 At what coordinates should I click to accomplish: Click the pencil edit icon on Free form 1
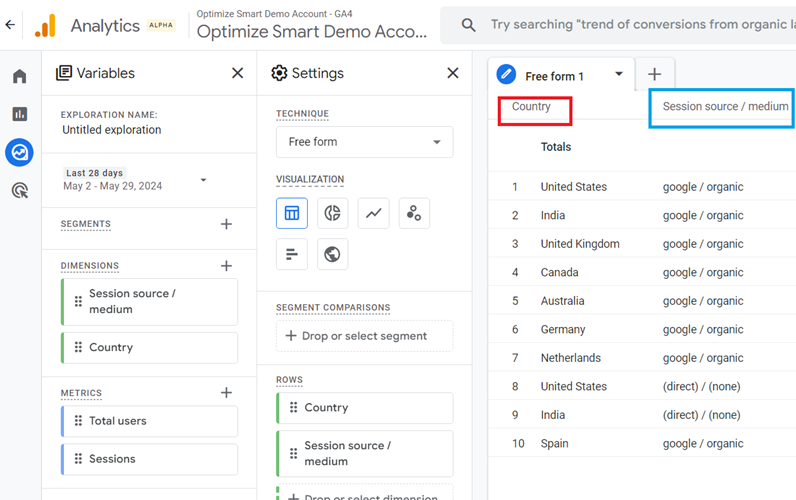coord(506,75)
